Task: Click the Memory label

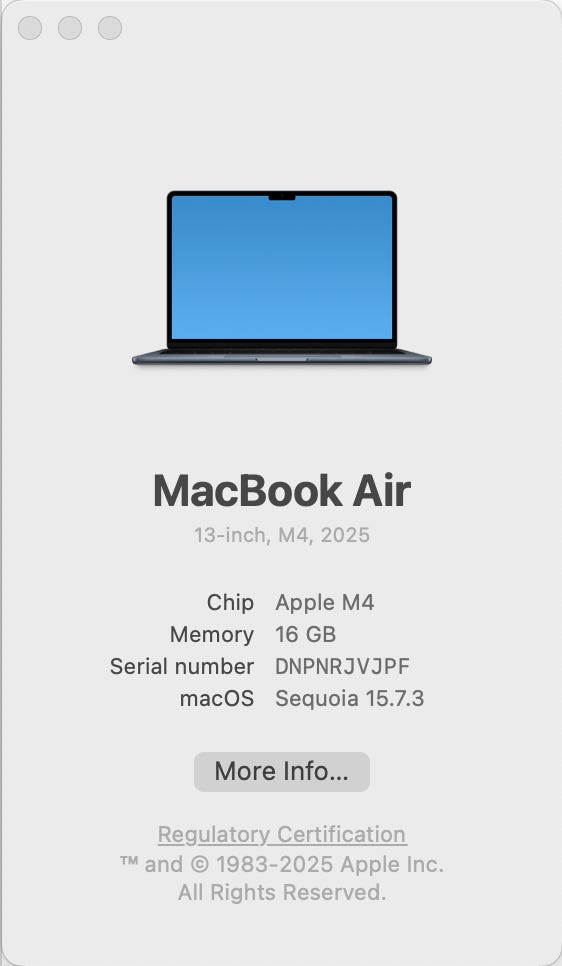Action: tap(211, 635)
